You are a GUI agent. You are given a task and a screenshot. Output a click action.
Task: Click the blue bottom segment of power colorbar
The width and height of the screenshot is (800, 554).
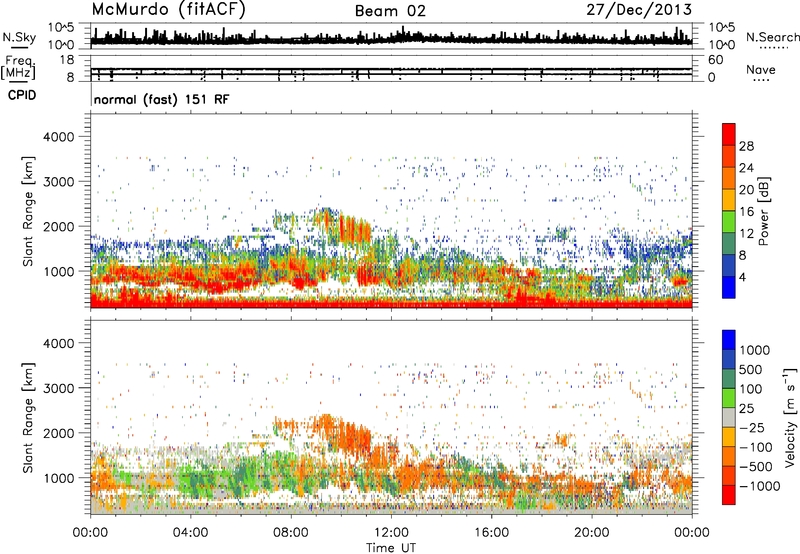(x=729, y=287)
